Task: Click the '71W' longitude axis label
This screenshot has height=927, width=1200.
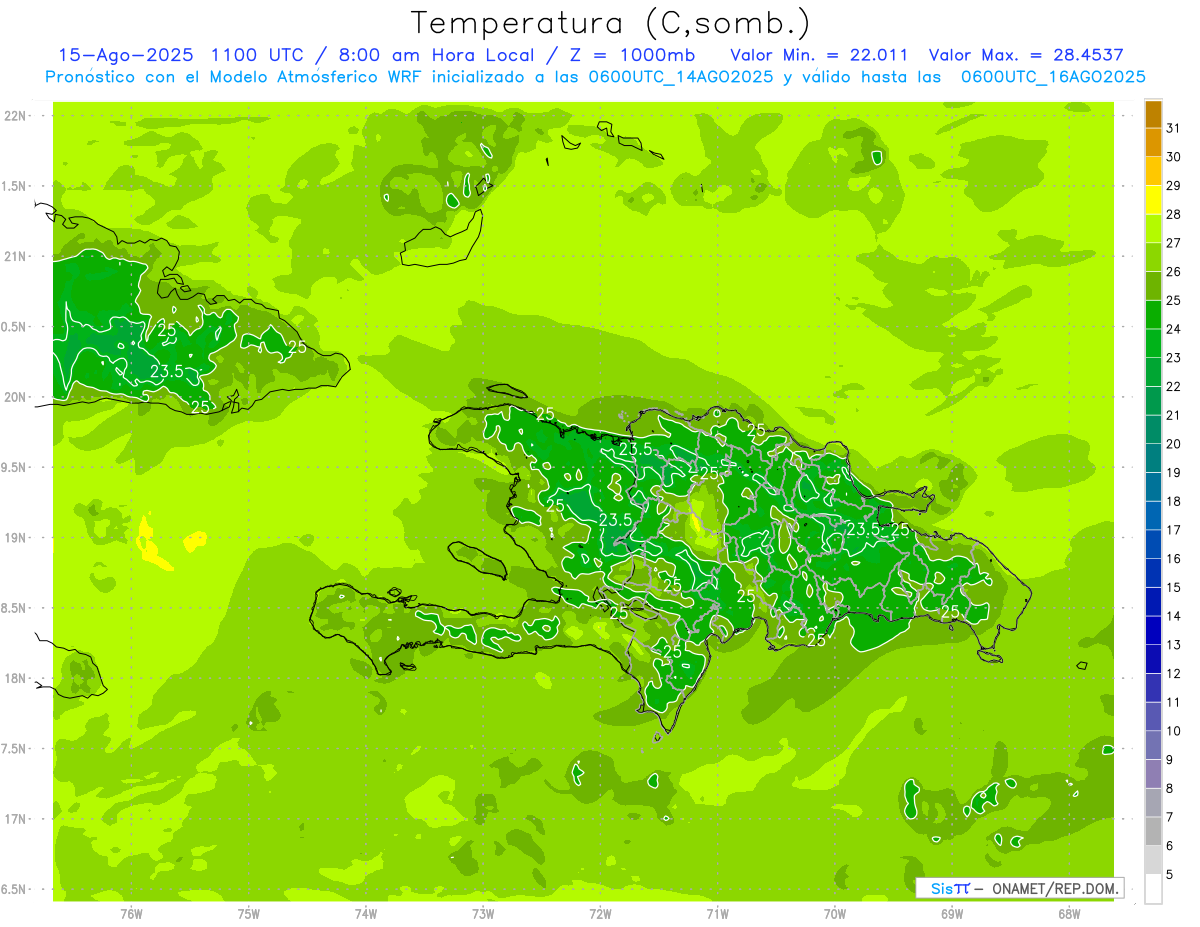Action: (x=717, y=913)
